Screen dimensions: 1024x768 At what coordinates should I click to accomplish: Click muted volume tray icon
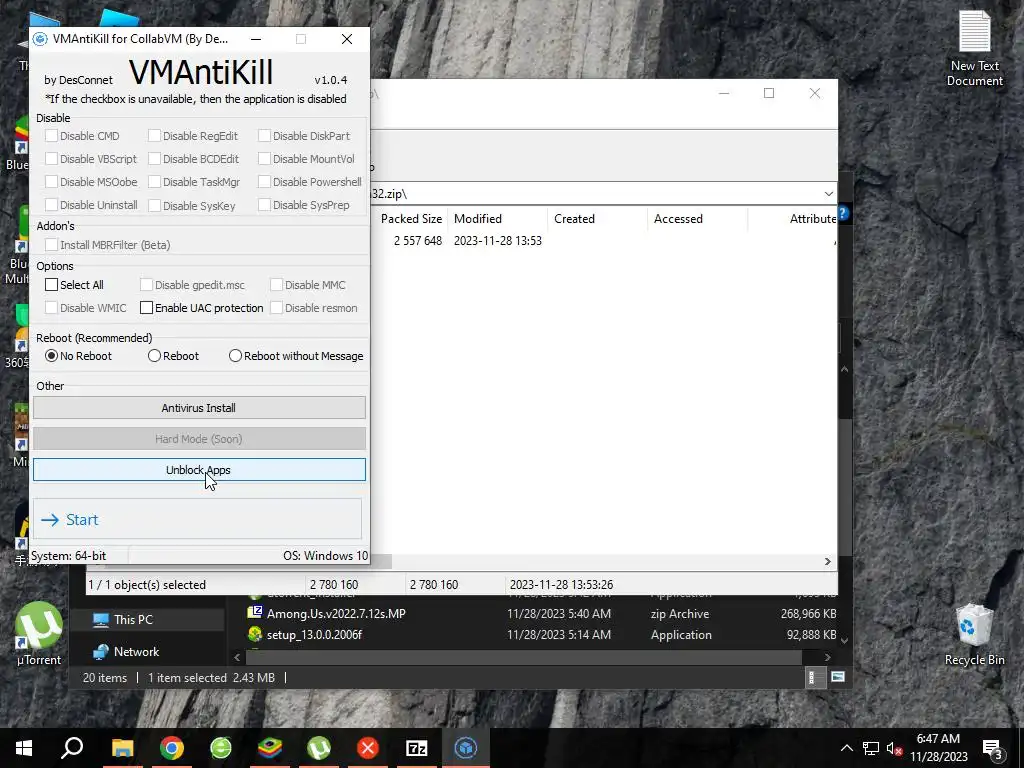[x=894, y=748]
